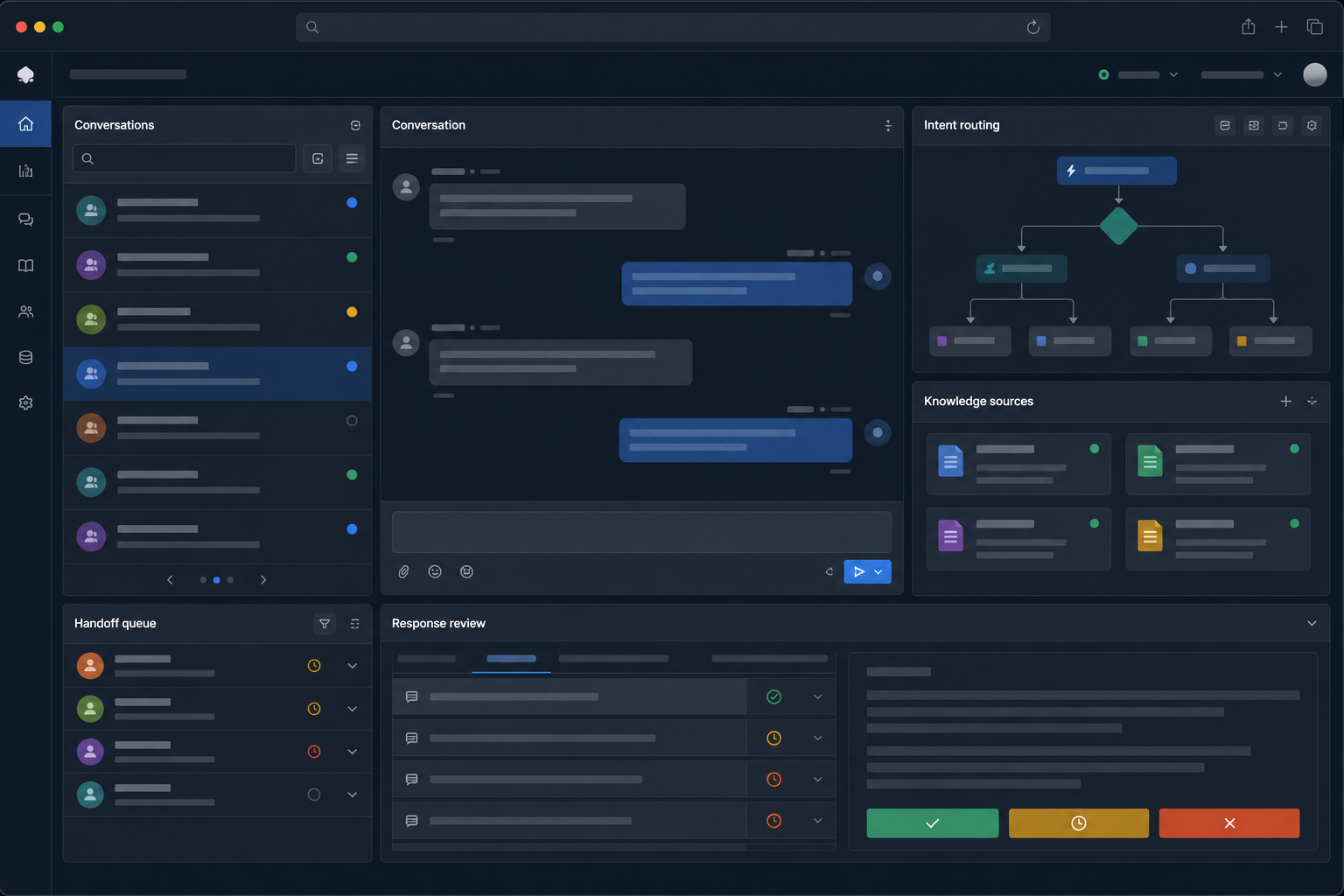
Task: Expand the teal-avatar Handoff queue row
Action: pyautogui.click(x=352, y=794)
